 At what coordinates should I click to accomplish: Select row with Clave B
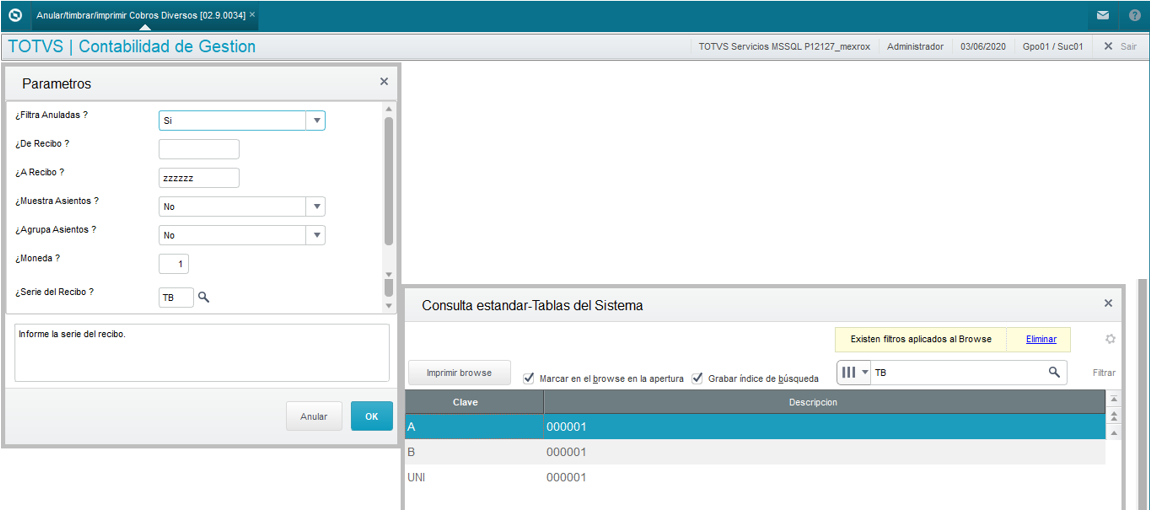pyautogui.click(x=755, y=452)
